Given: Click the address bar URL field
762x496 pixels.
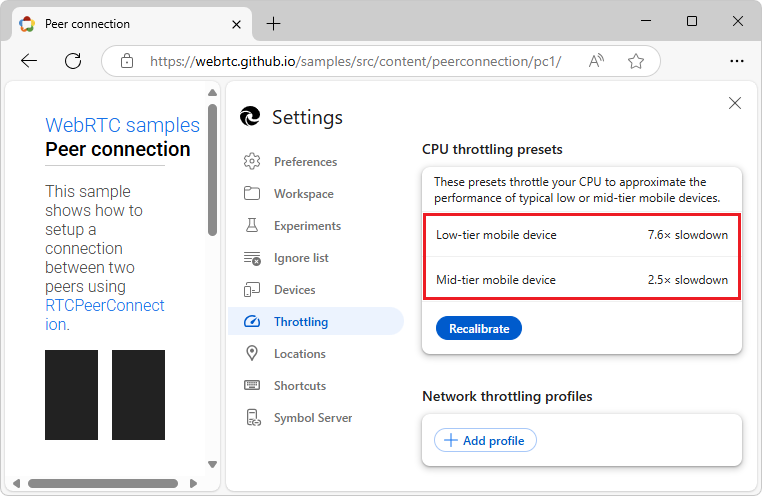Looking at the screenshot, I should [x=355, y=62].
